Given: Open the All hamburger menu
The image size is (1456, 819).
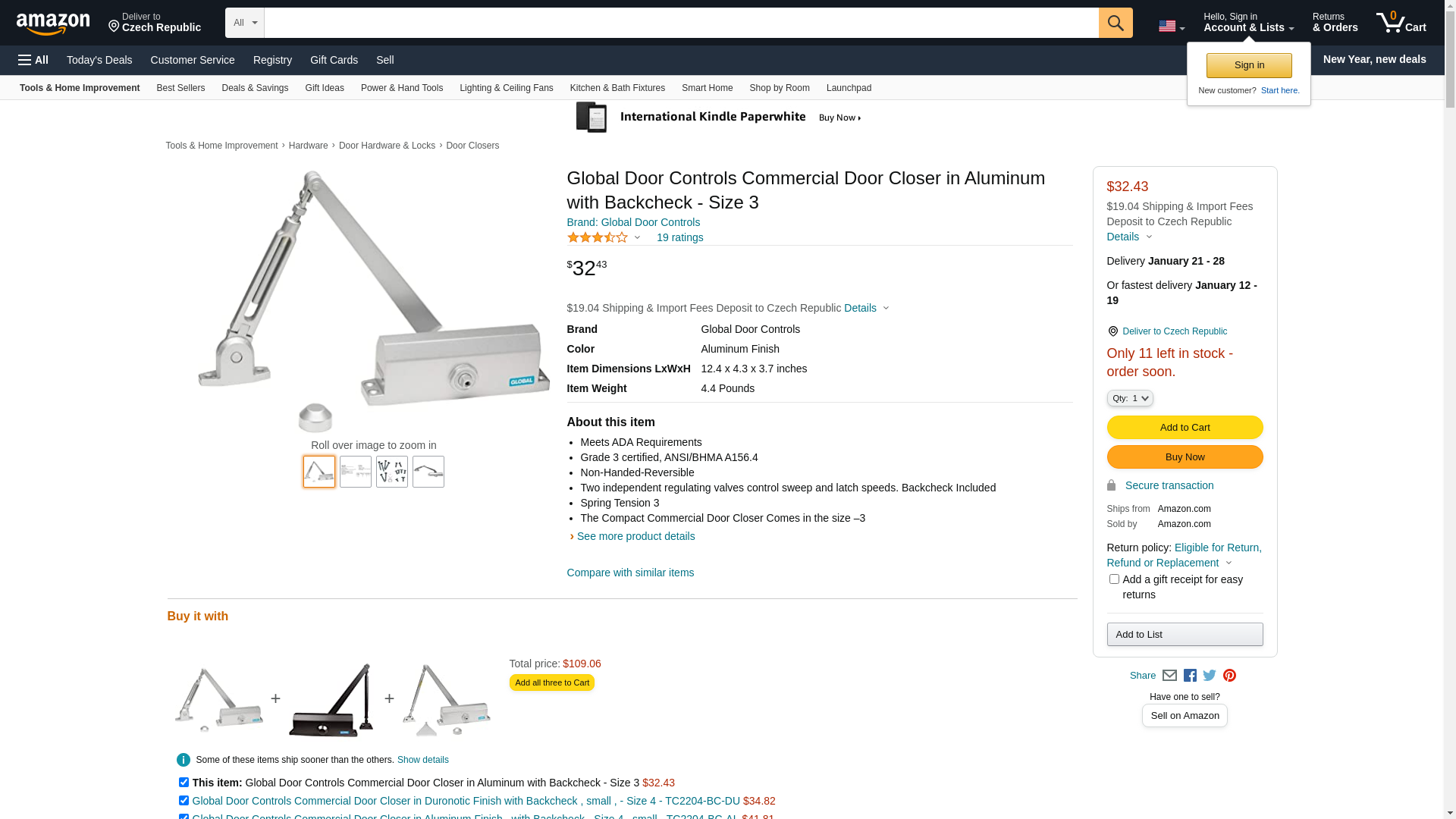Looking at the screenshot, I should pyautogui.click(x=33, y=60).
